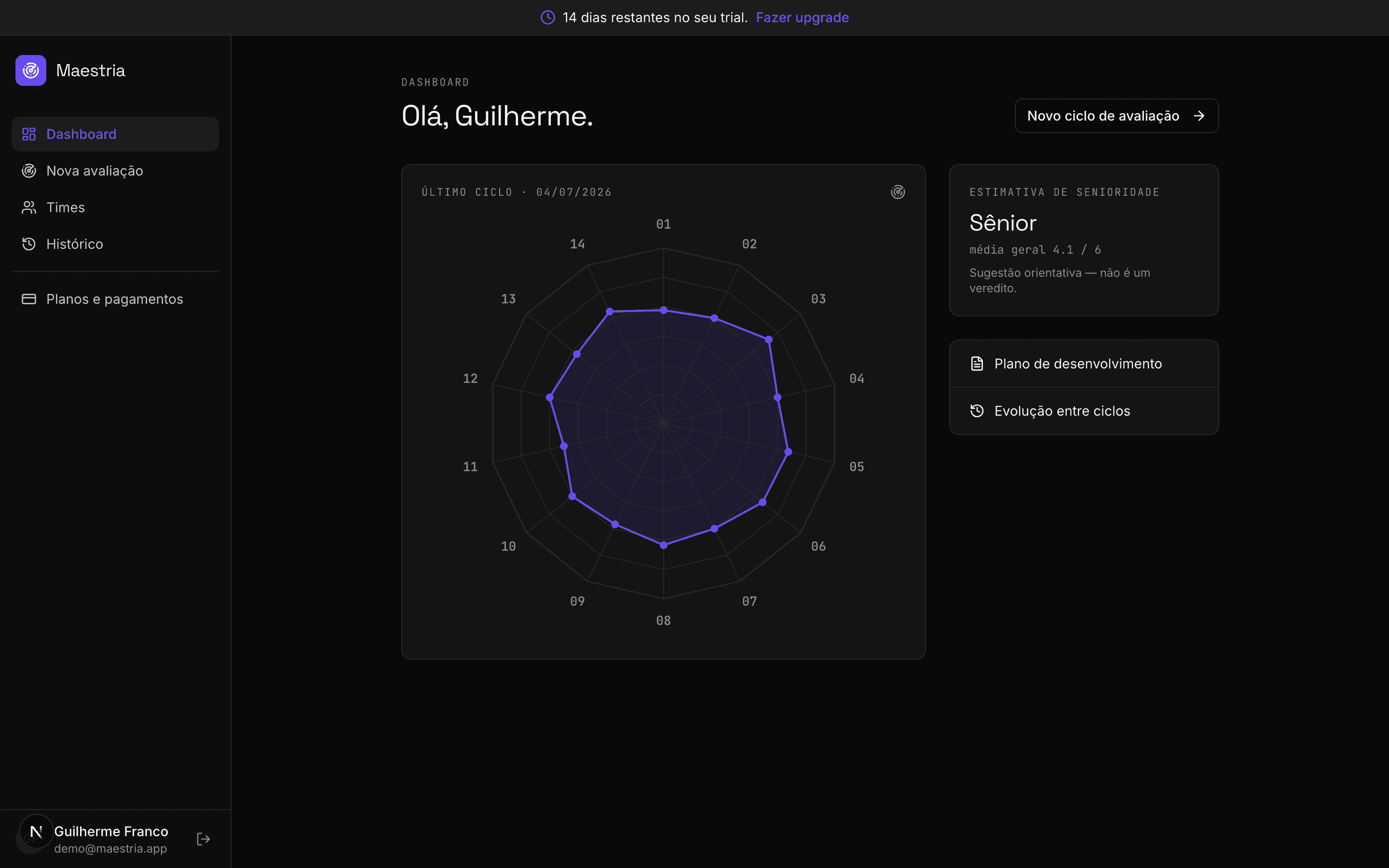Screen dimensions: 1389x868
Task: Click the logout icon beside Guilherme Franco
Action: pyautogui.click(x=203, y=839)
